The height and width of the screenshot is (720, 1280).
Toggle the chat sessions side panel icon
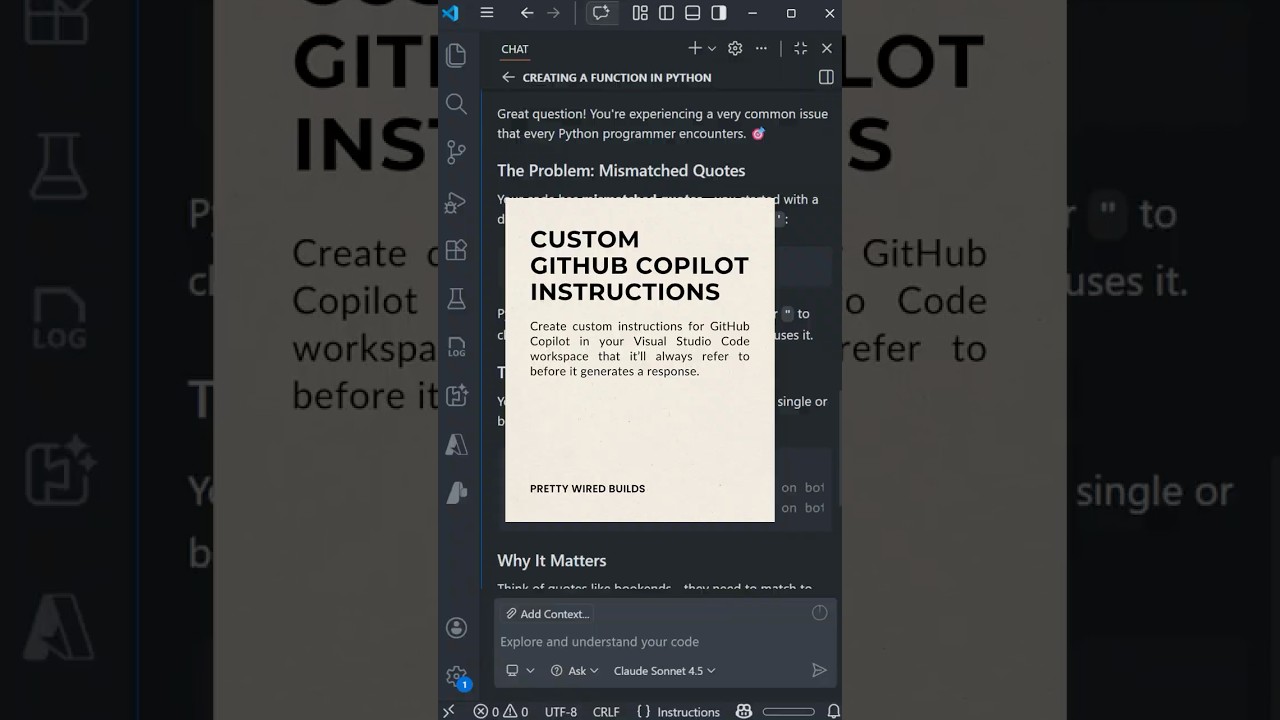coord(826,77)
